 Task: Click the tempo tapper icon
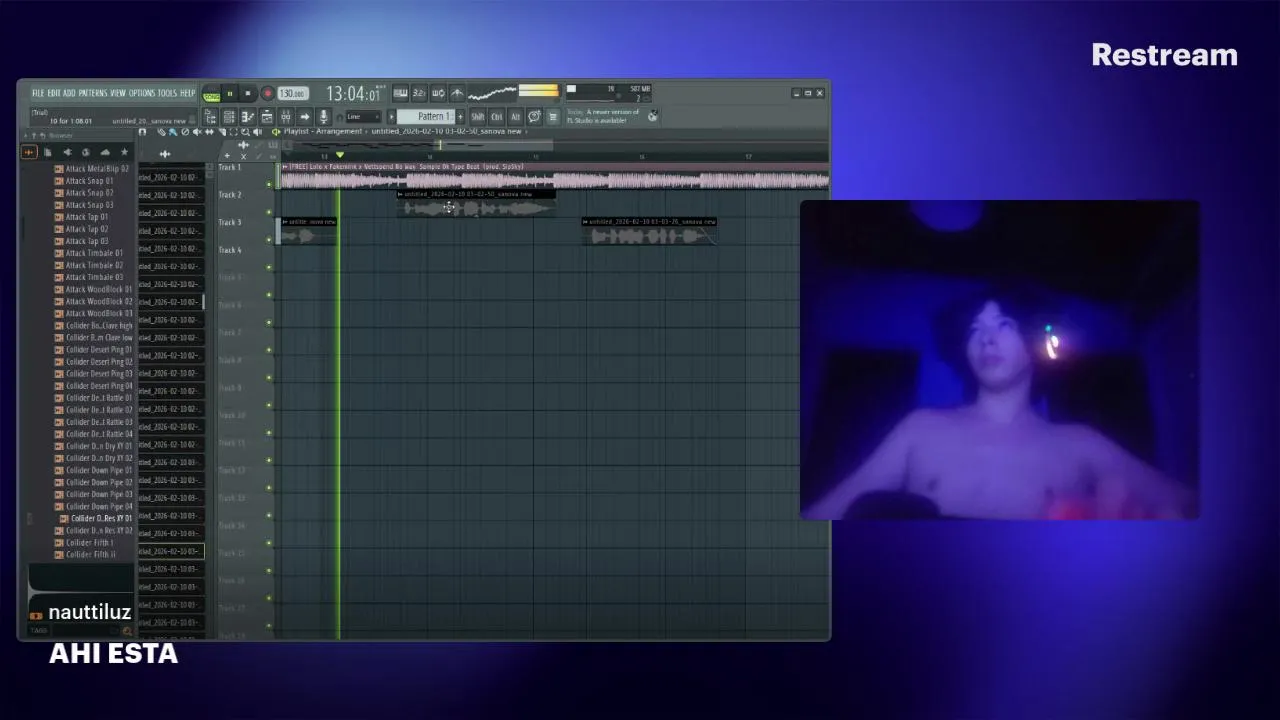[534, 116]
